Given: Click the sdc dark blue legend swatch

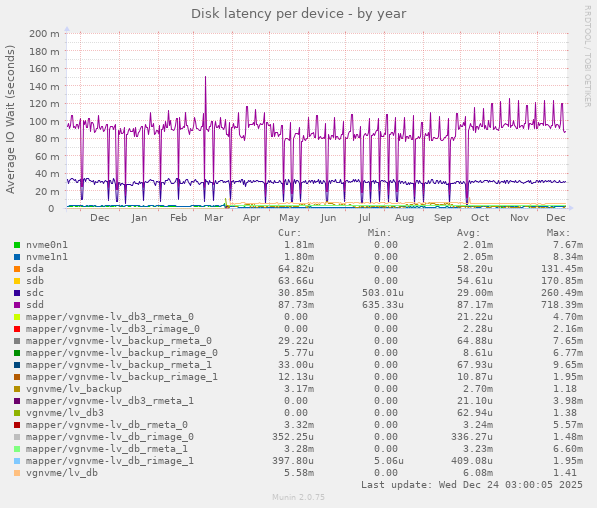Looking at the screenshot, I should pyautogui.click(x=17, y=293).
